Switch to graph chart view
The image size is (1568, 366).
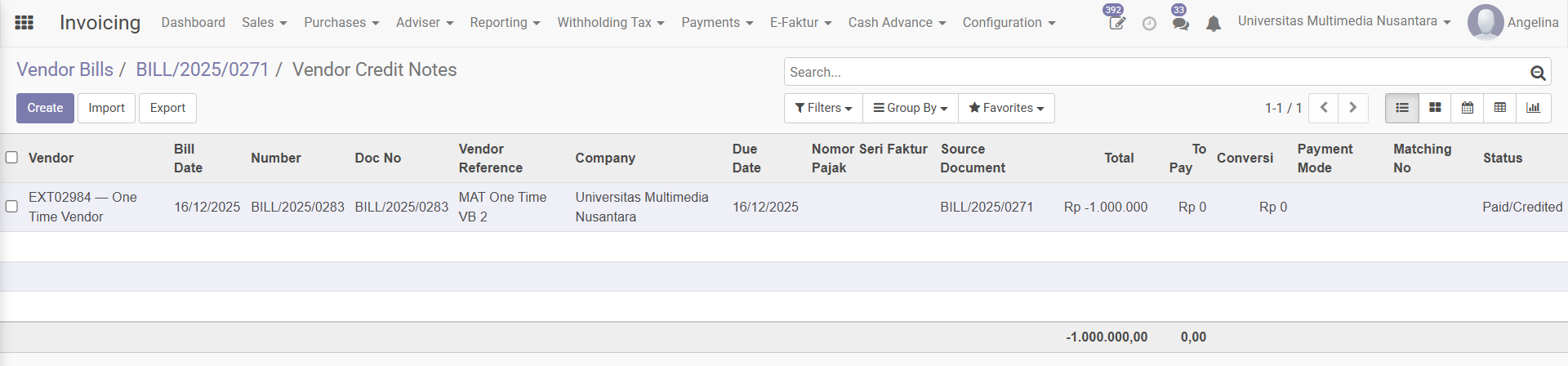point(1533,108)
